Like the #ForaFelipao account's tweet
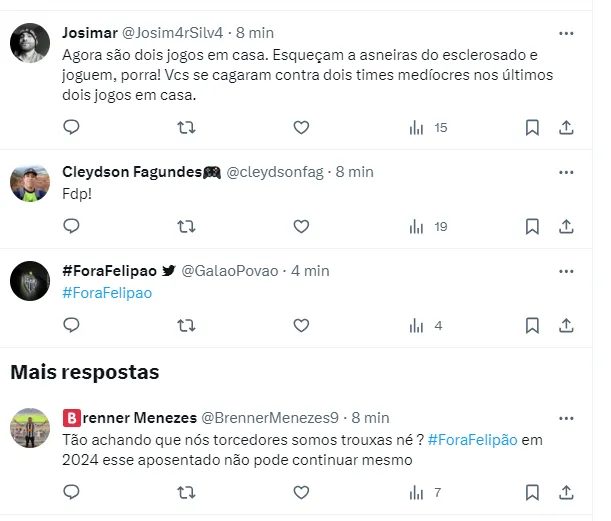Image resolution: width=611 pixels, height=521 pixels. (x=301, y=325)
